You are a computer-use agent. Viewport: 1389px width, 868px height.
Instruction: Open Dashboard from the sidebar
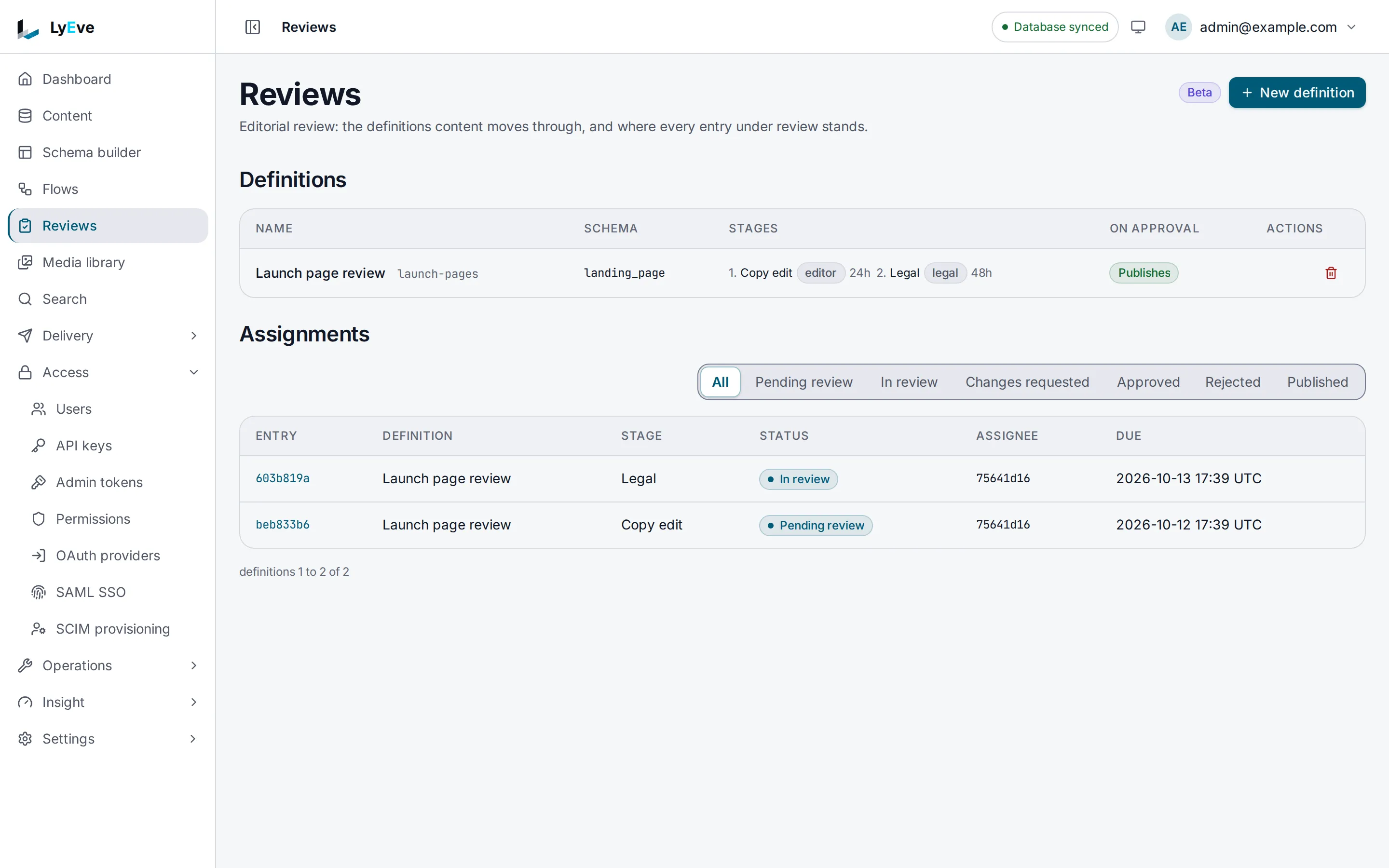click(x=108, y=79)
